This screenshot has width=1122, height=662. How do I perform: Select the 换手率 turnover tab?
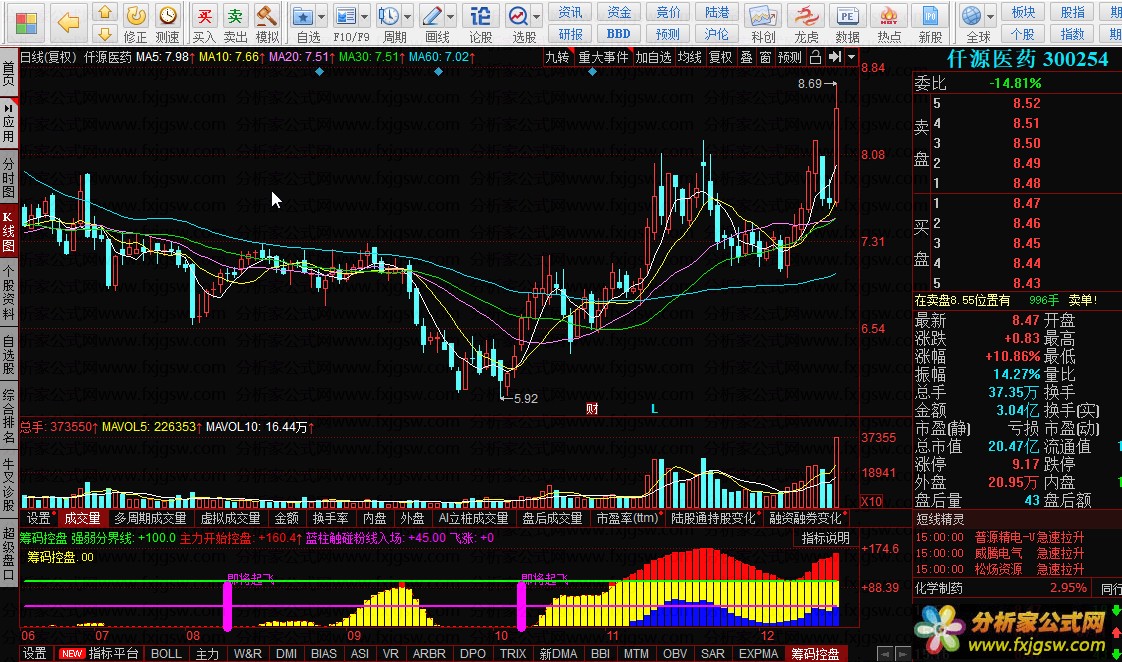[x=331, y=518]
